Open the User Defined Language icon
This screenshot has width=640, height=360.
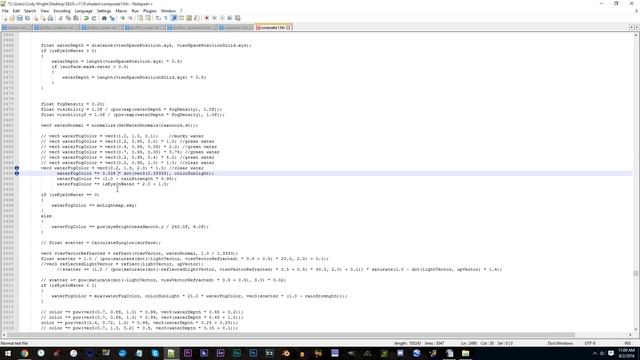point(181,18)
